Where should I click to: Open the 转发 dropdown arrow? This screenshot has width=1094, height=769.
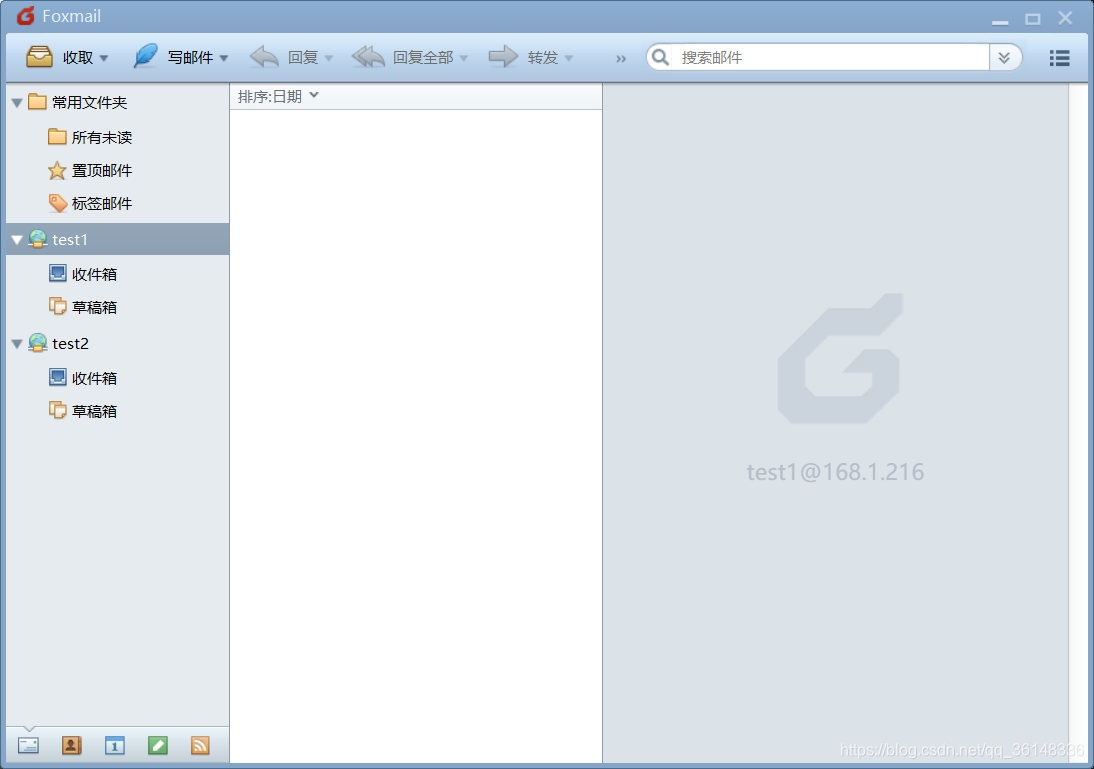click(569, 58)
